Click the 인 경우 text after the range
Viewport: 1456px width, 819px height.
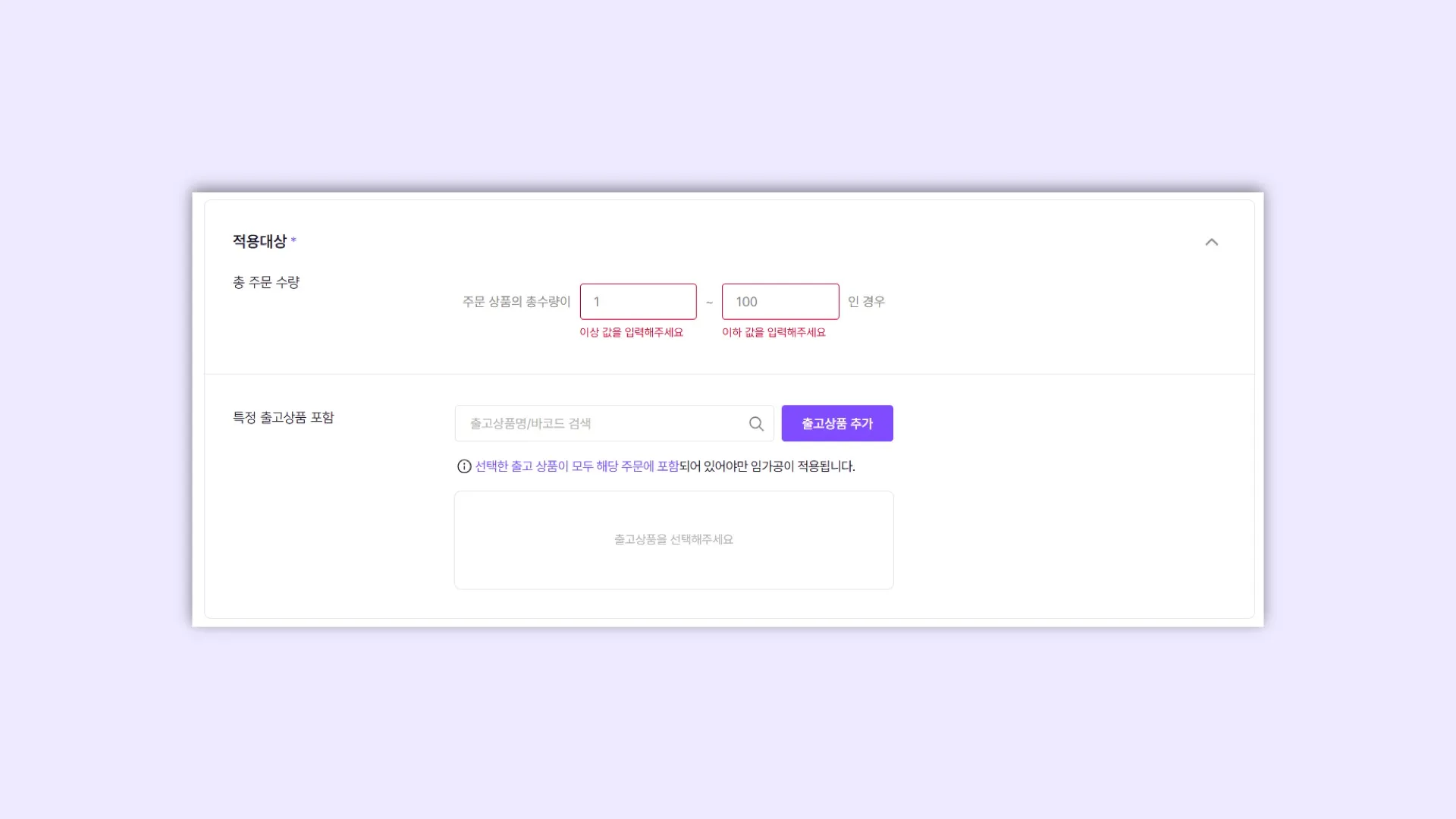pos(866,302)
